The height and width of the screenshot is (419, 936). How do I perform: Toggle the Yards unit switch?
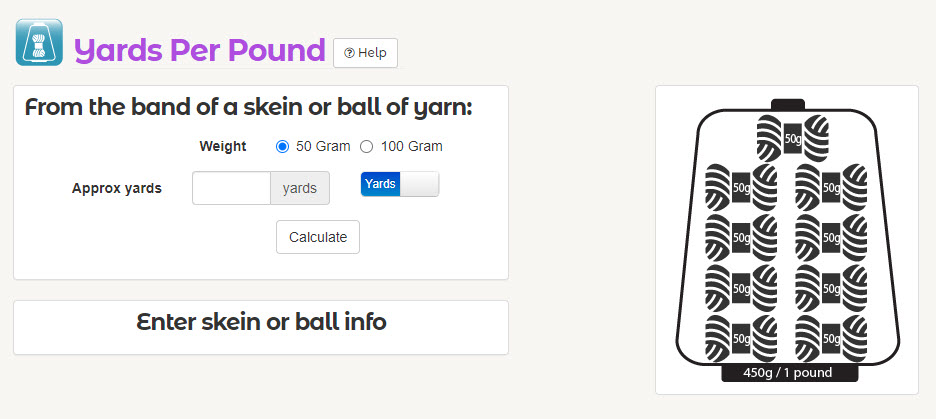pos(399,184)
